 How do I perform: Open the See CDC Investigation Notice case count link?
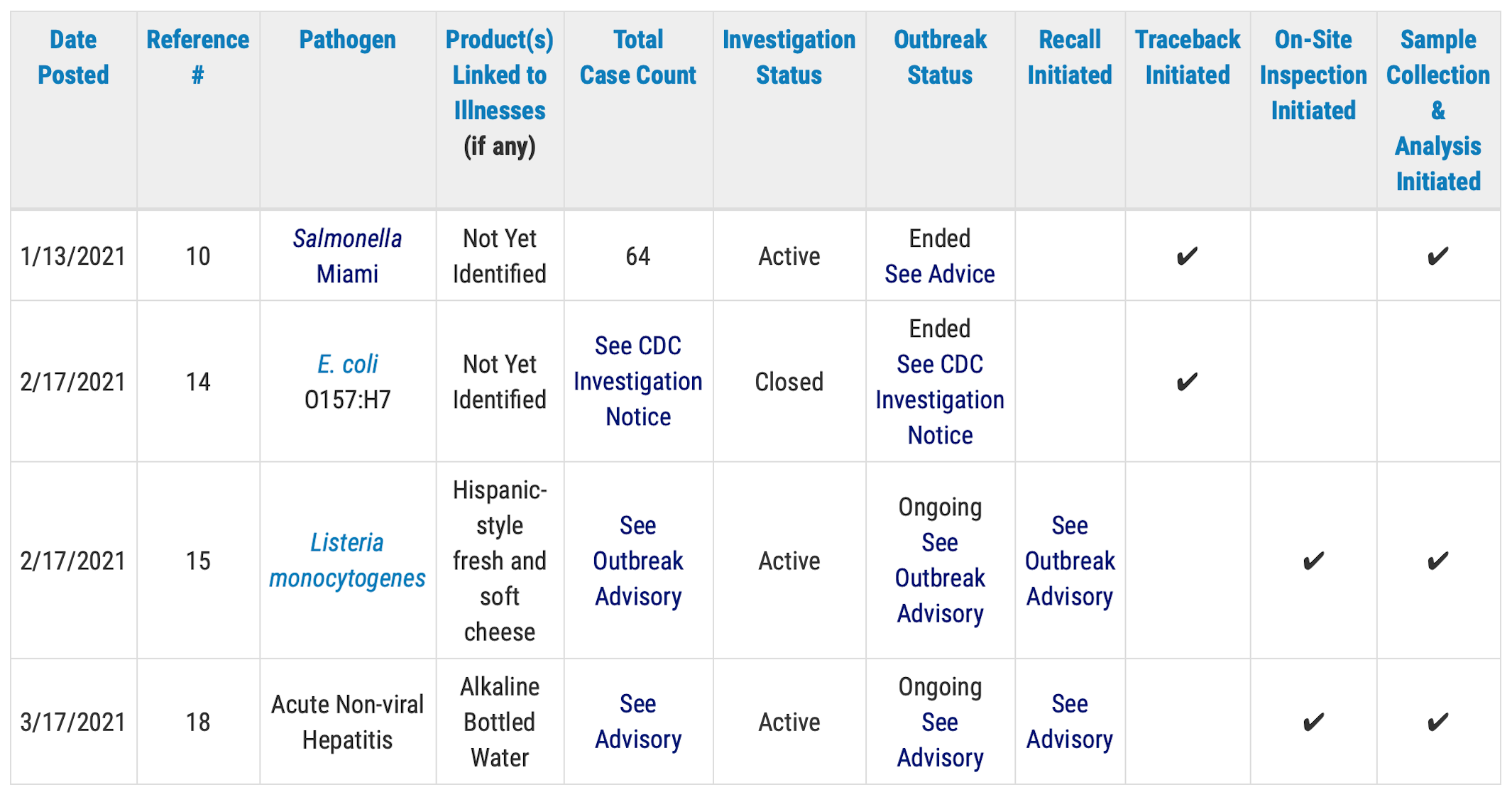point(637,381)
